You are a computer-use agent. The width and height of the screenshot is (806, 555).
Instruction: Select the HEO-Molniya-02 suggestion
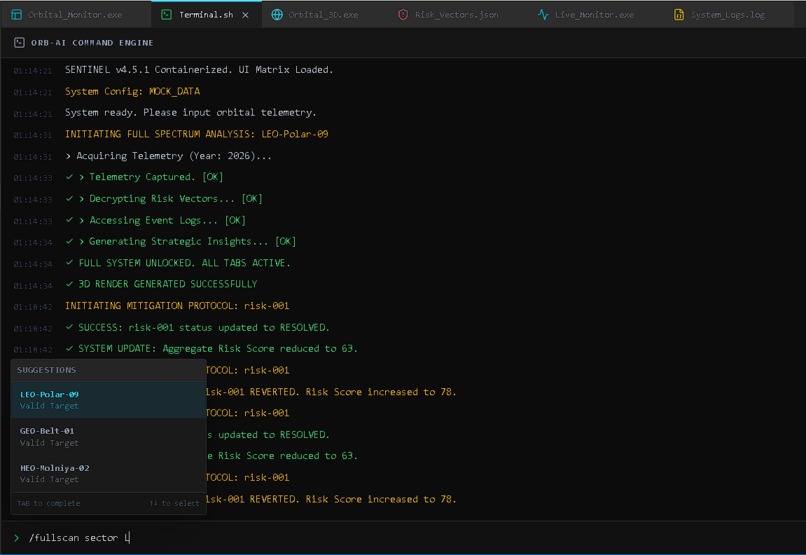(108, 473)
